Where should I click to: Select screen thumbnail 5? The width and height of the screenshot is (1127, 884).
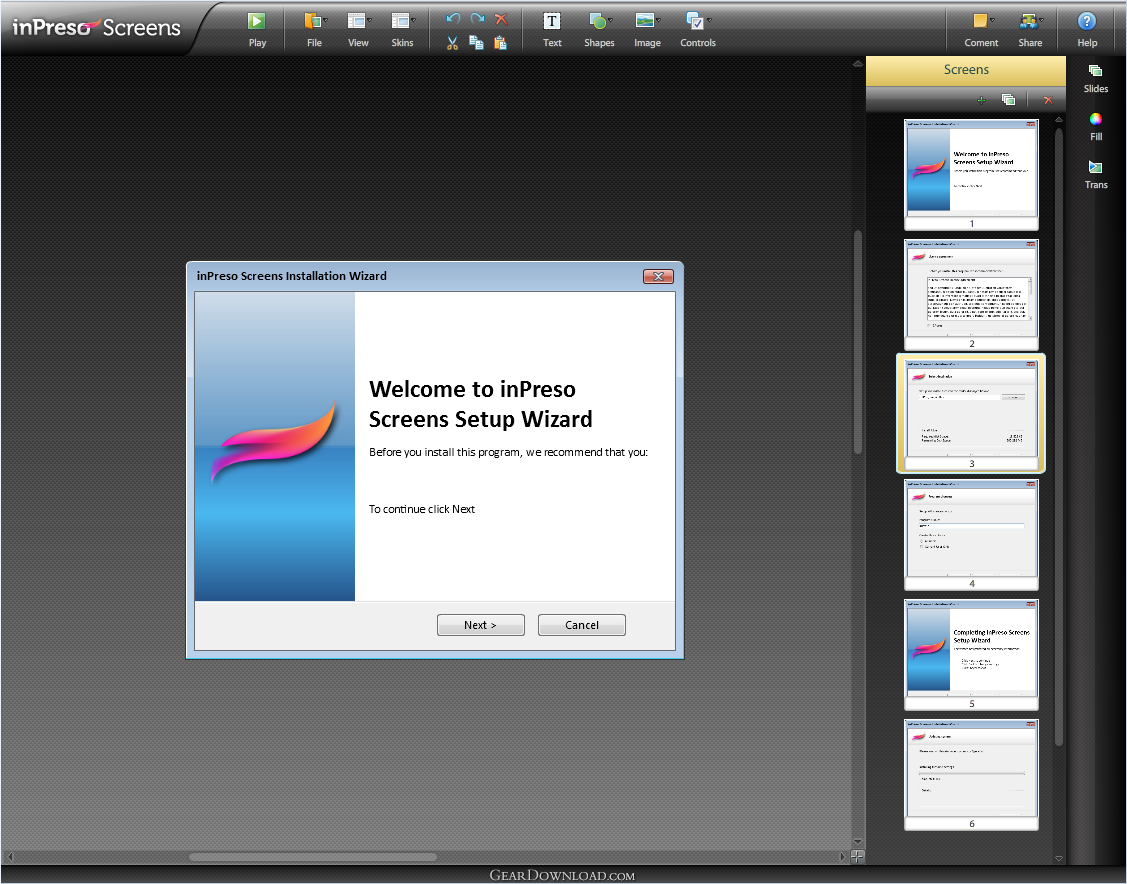(x=971, y=654)
